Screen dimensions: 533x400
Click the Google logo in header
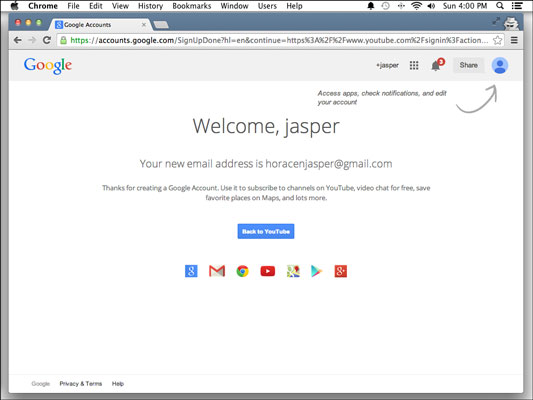[x=48, y=65]
